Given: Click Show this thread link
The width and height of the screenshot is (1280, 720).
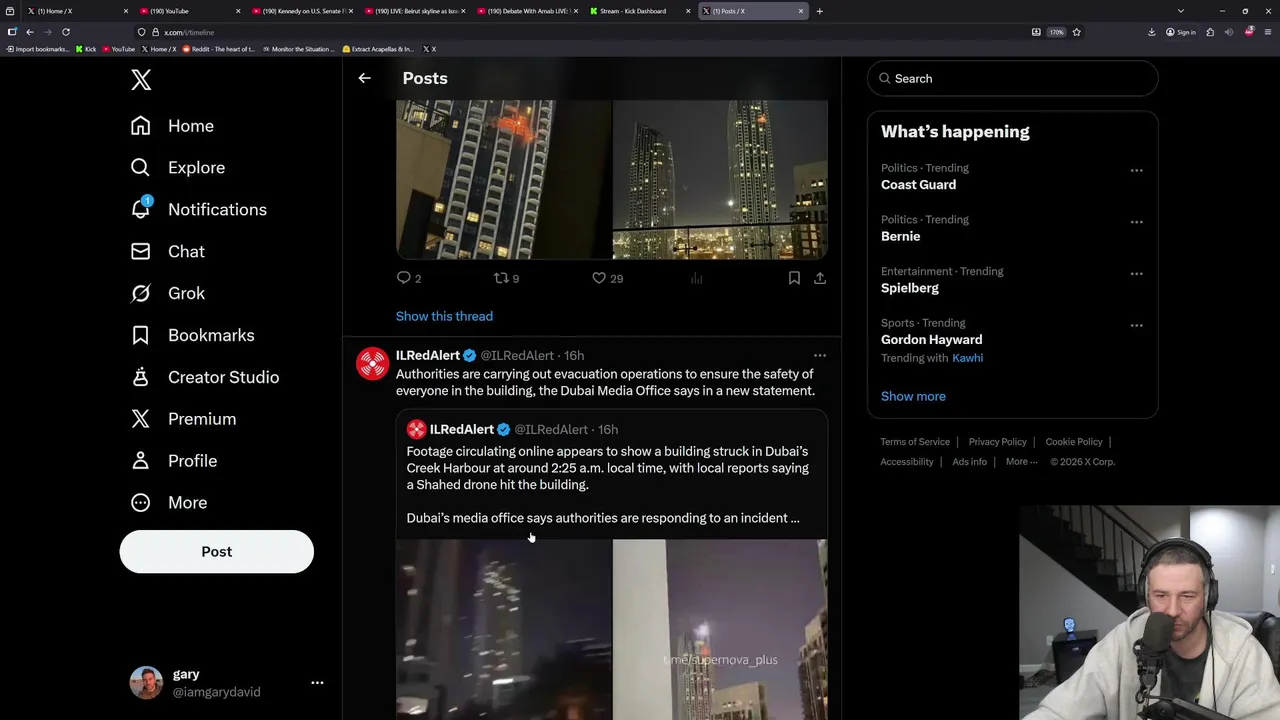Looking at the screenshot, I should pyautogui.click(x=444, y=316).
